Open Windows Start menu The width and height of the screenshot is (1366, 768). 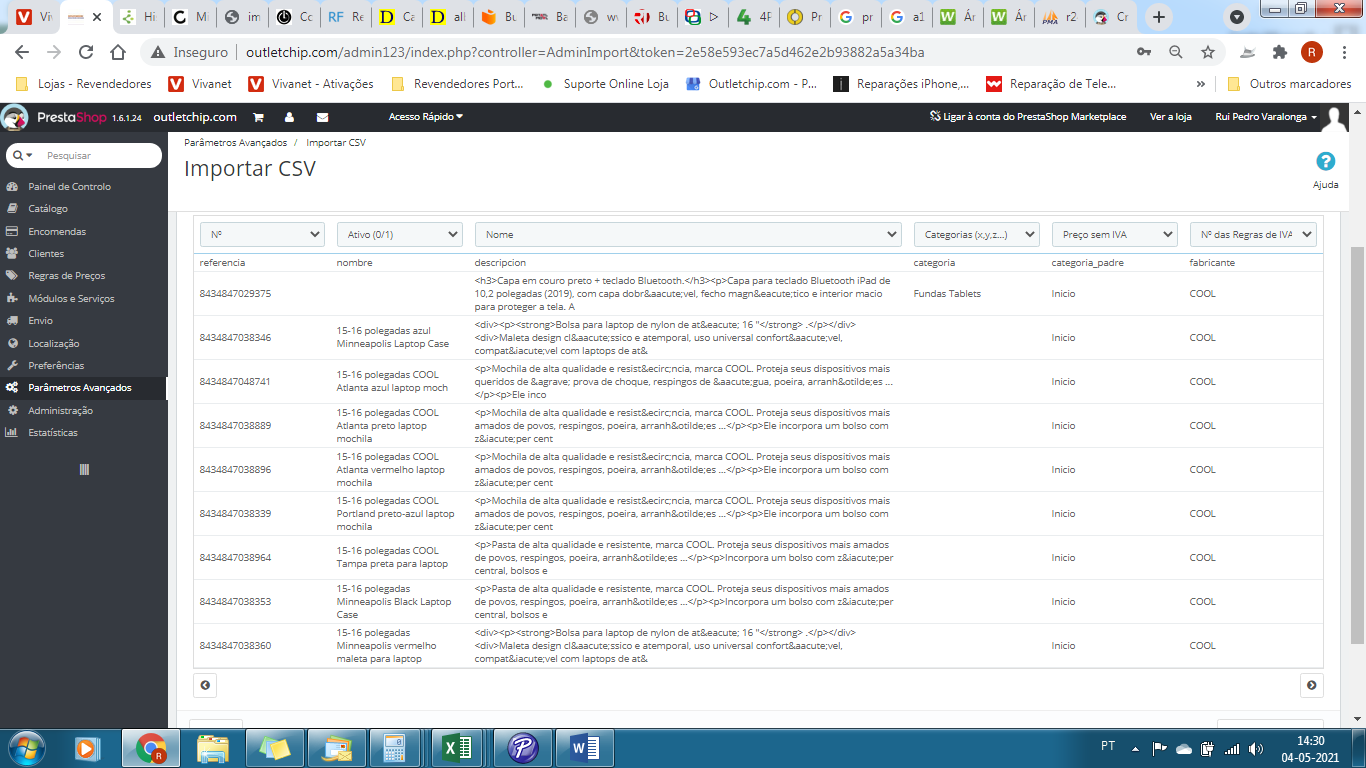click(x=25, y=747)
